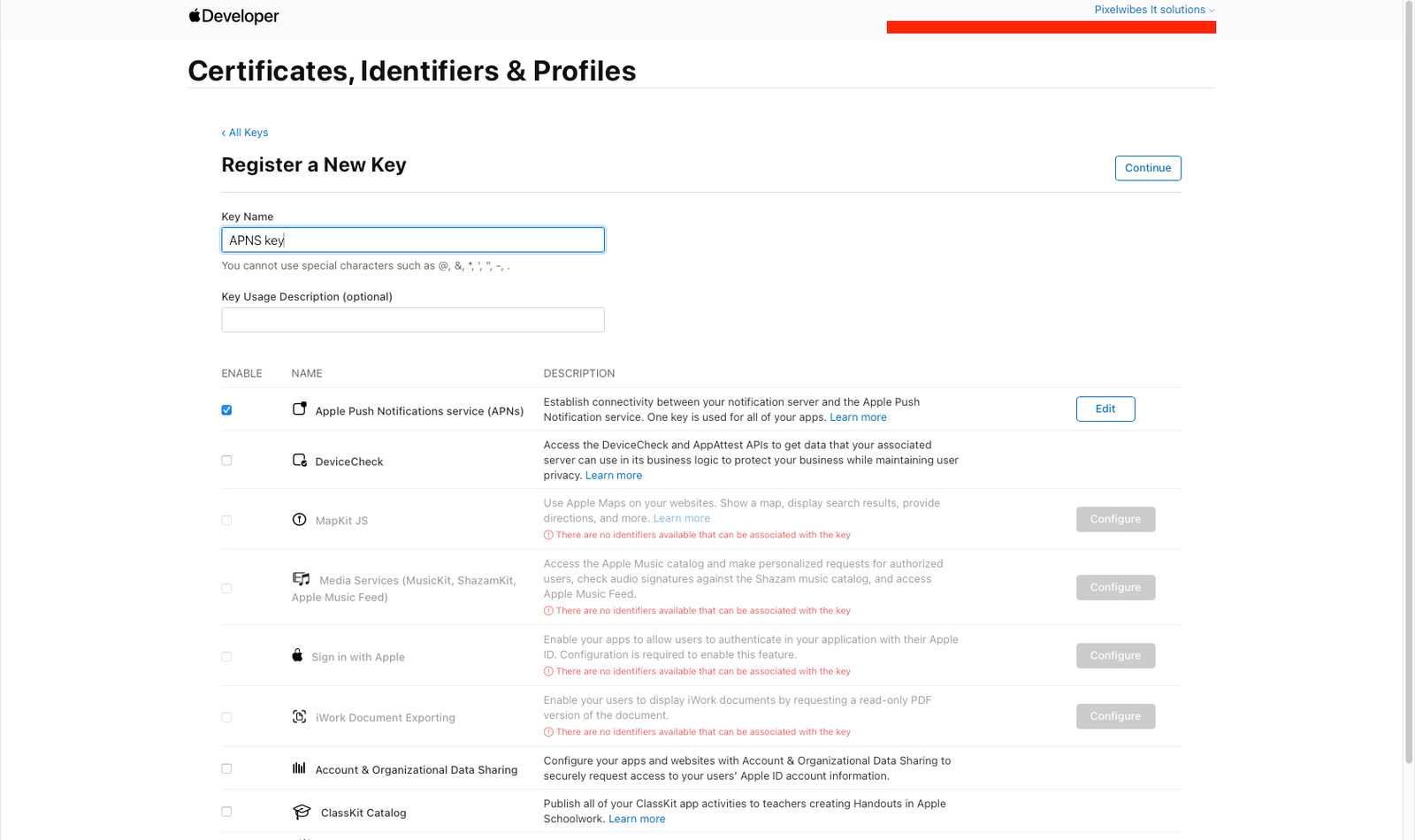Click the Sign in with Apple icon
The height and width of the screenshot is (840, 1415).
coord(297,655)
